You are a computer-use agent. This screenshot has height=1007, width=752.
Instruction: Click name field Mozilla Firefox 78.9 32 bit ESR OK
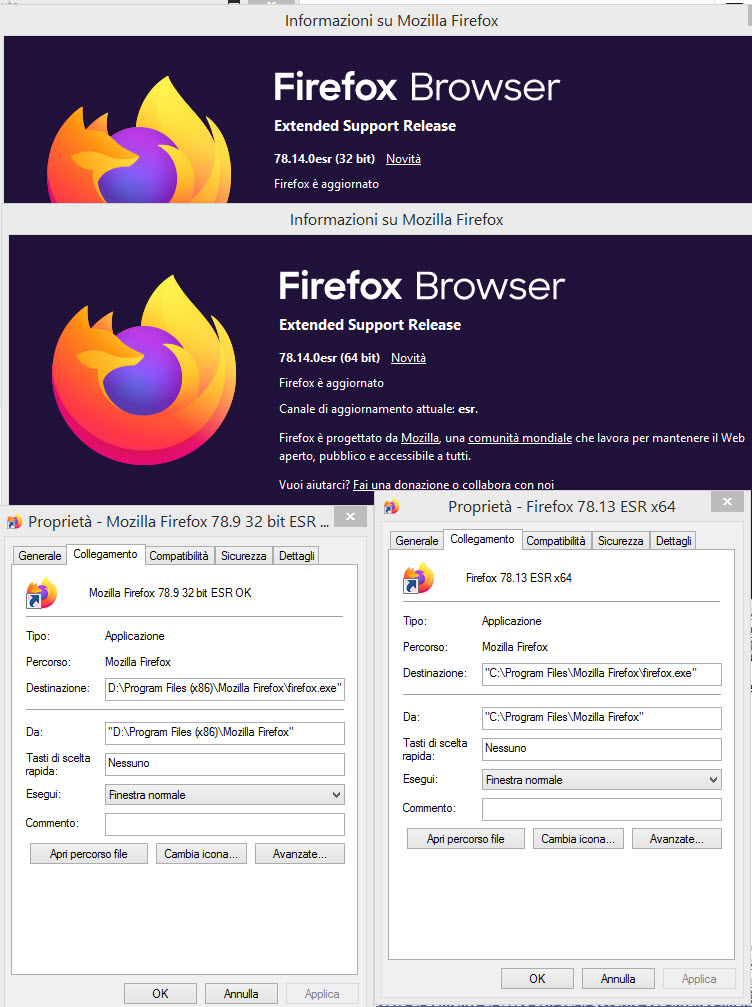click(x=170, y=593)
